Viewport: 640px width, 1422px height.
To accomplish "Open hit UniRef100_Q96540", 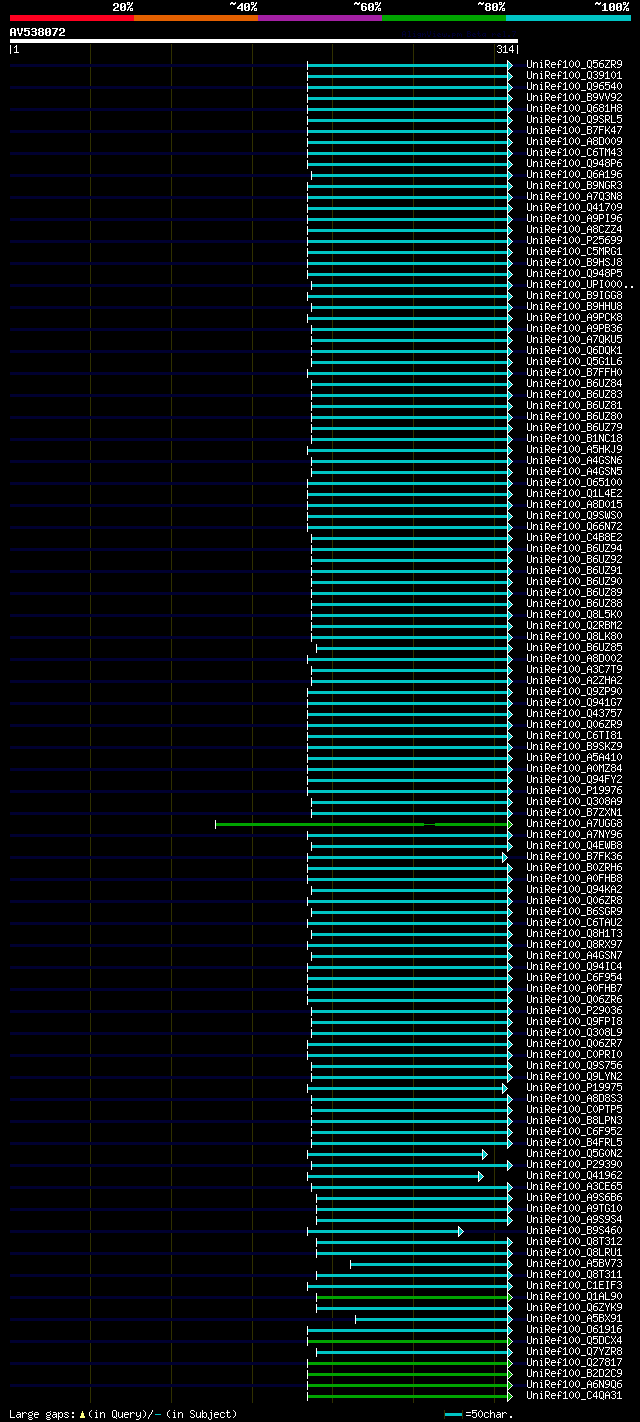I will coord(574,86).
